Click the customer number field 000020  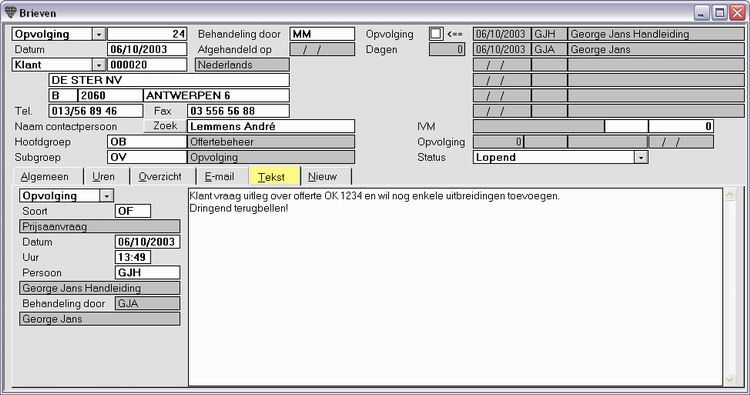click(147, 65)
